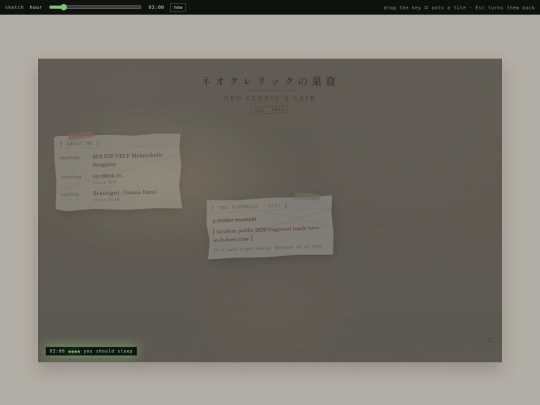Click 'a tender moment' title on notebook
Viewport: 540px width, 405px height.
click(235, 220)
